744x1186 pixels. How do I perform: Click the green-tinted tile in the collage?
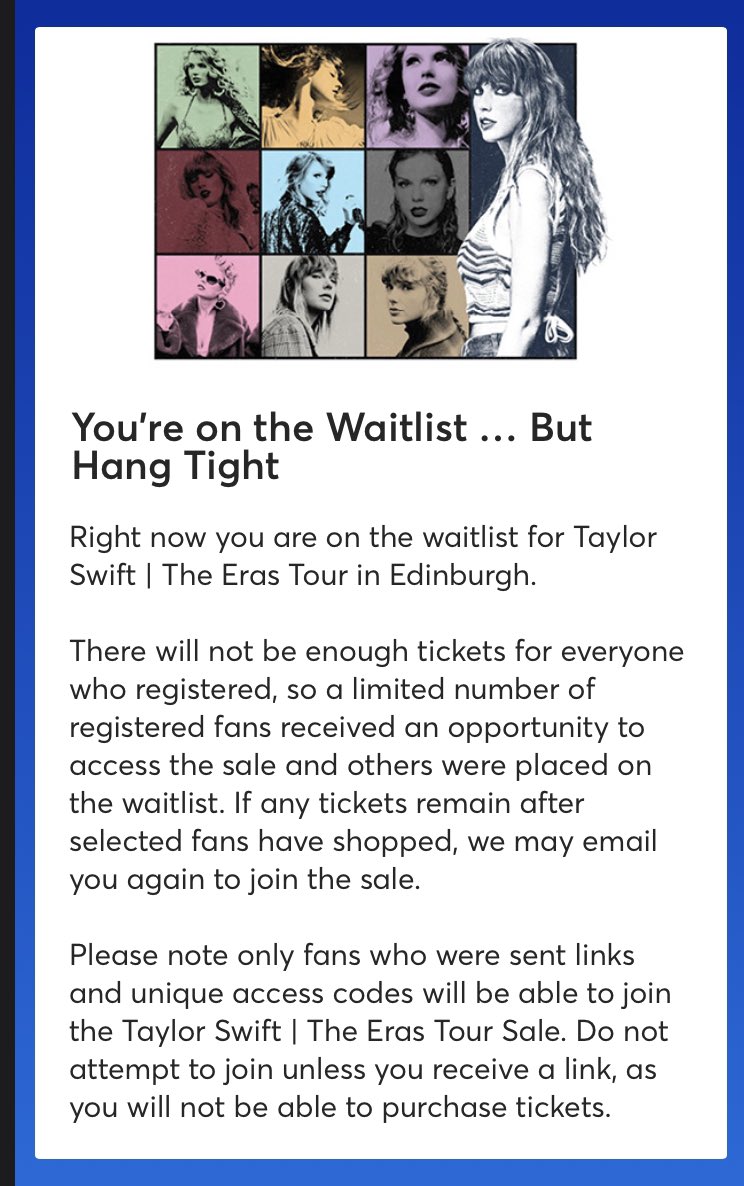point(208,97)
